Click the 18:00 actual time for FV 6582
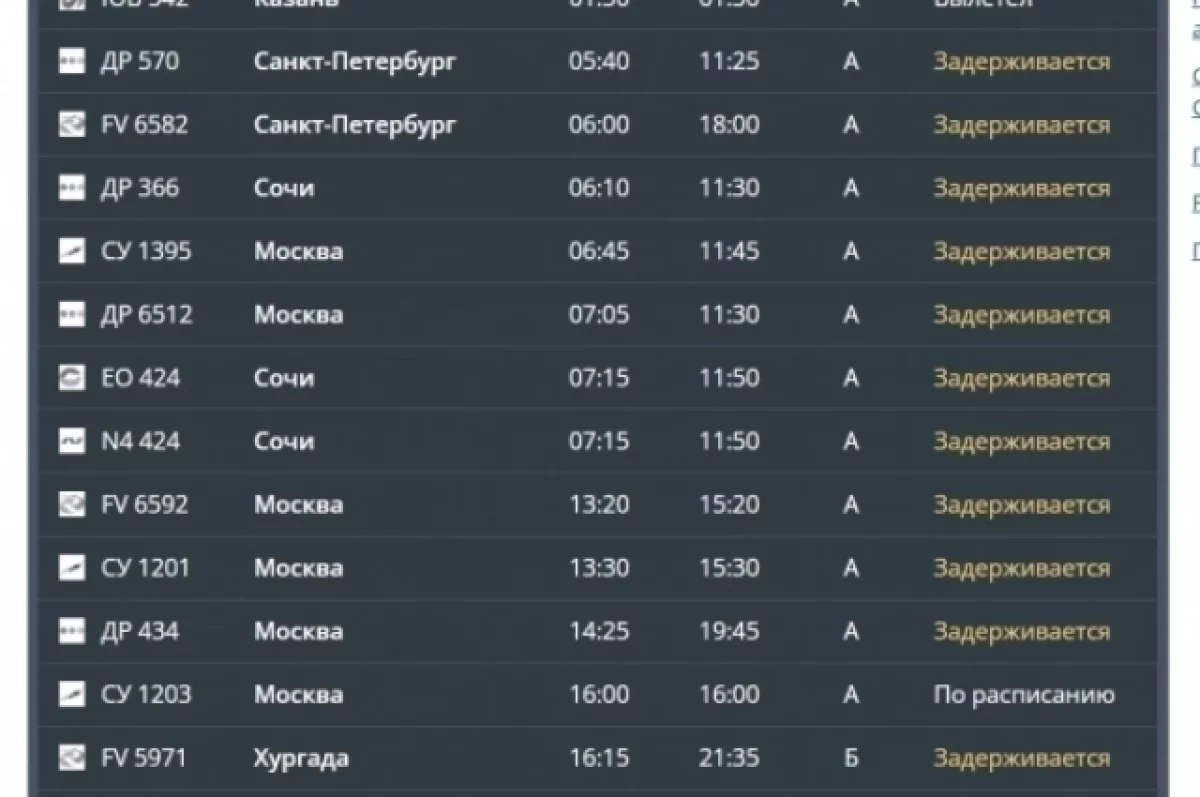 (729, 125)
